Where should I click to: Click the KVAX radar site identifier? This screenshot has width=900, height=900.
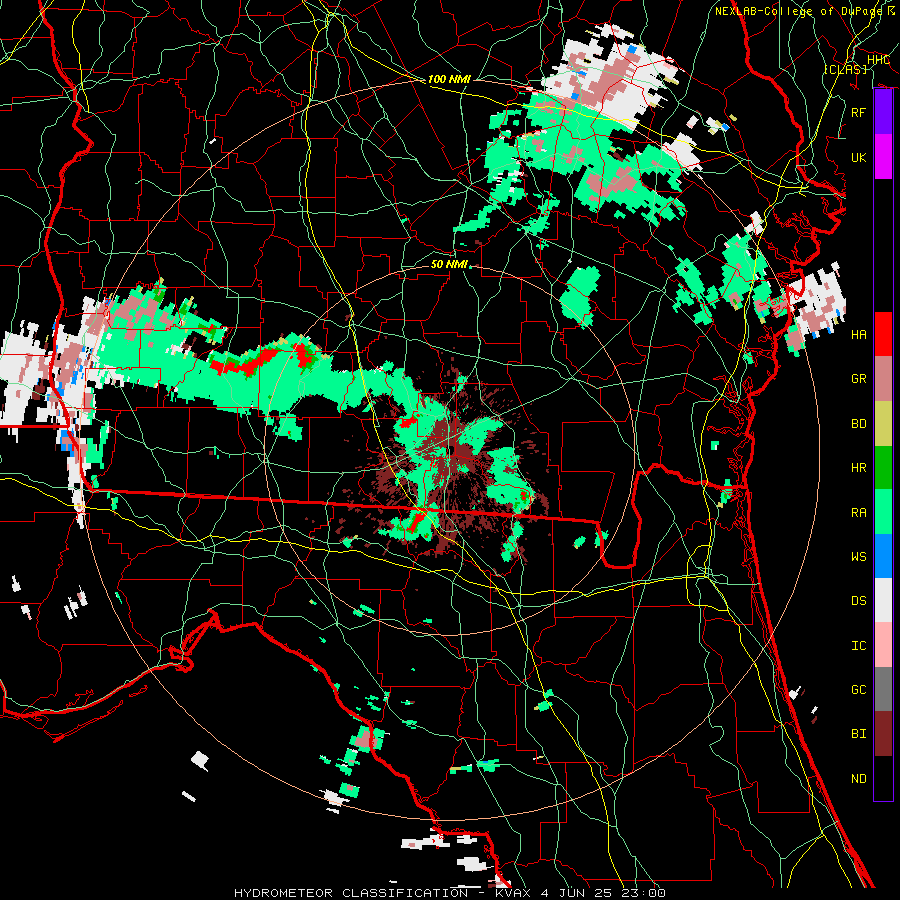pyautogui.click(x=515, y=893)
